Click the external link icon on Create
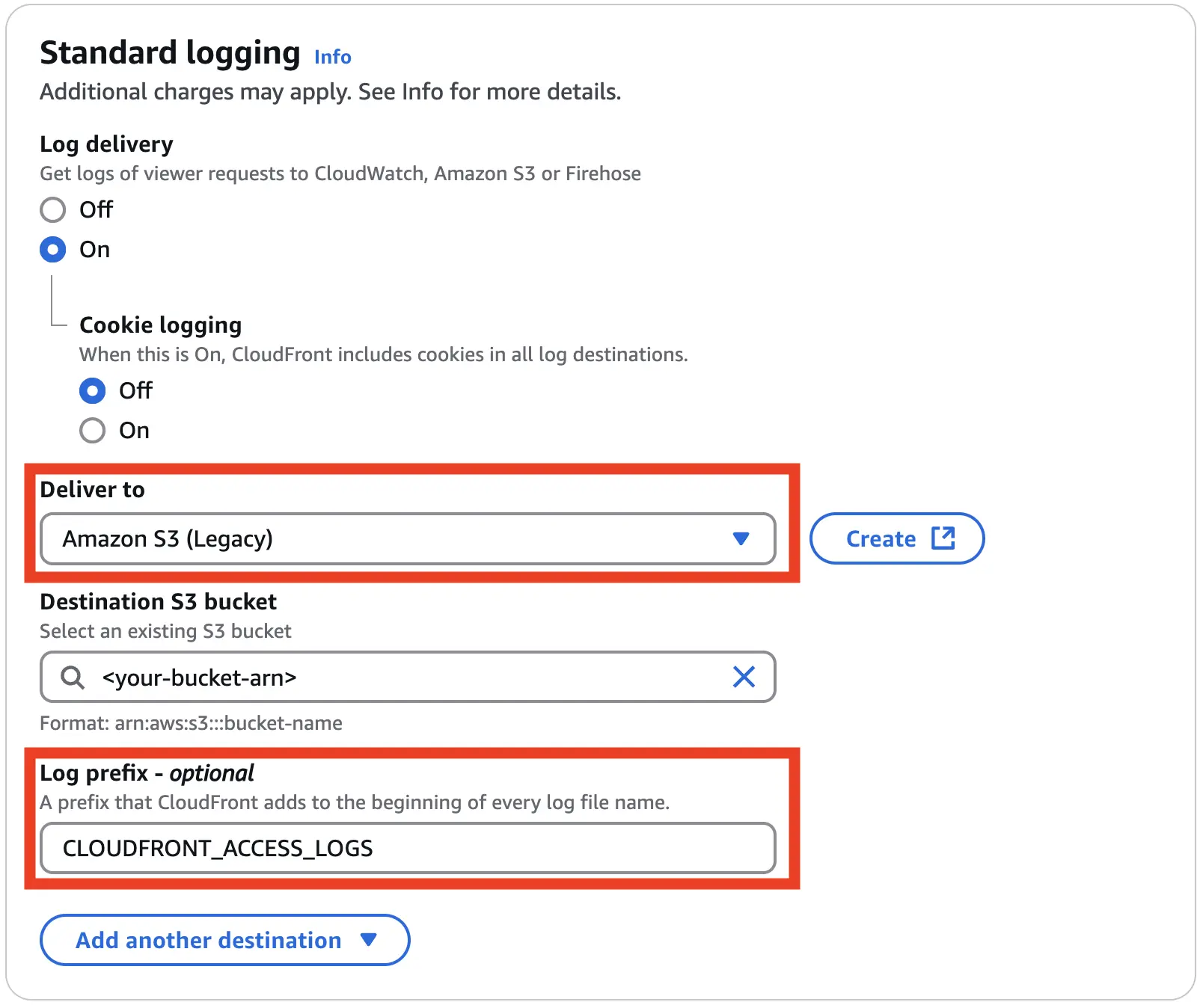 point(943,538)
